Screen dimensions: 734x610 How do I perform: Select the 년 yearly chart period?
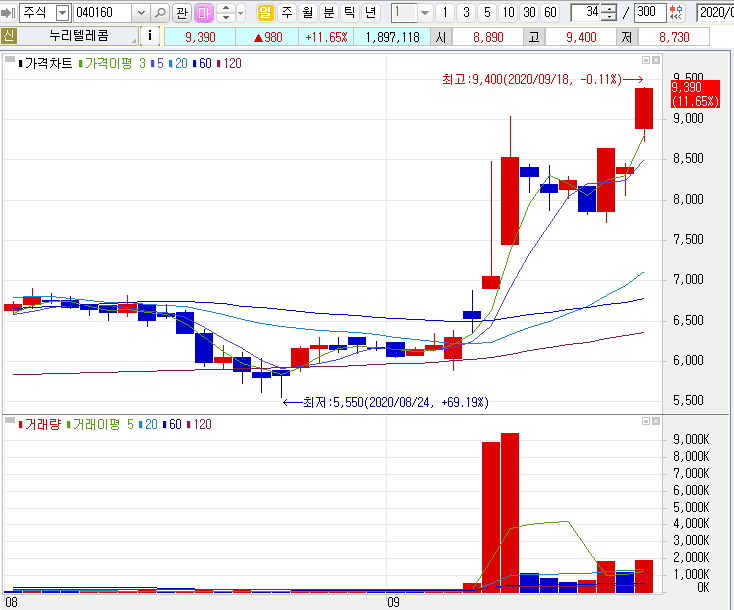[371, 12]
